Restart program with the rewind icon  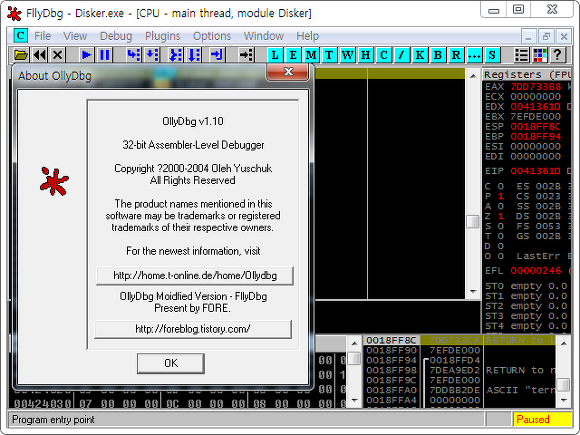(40, 55)
